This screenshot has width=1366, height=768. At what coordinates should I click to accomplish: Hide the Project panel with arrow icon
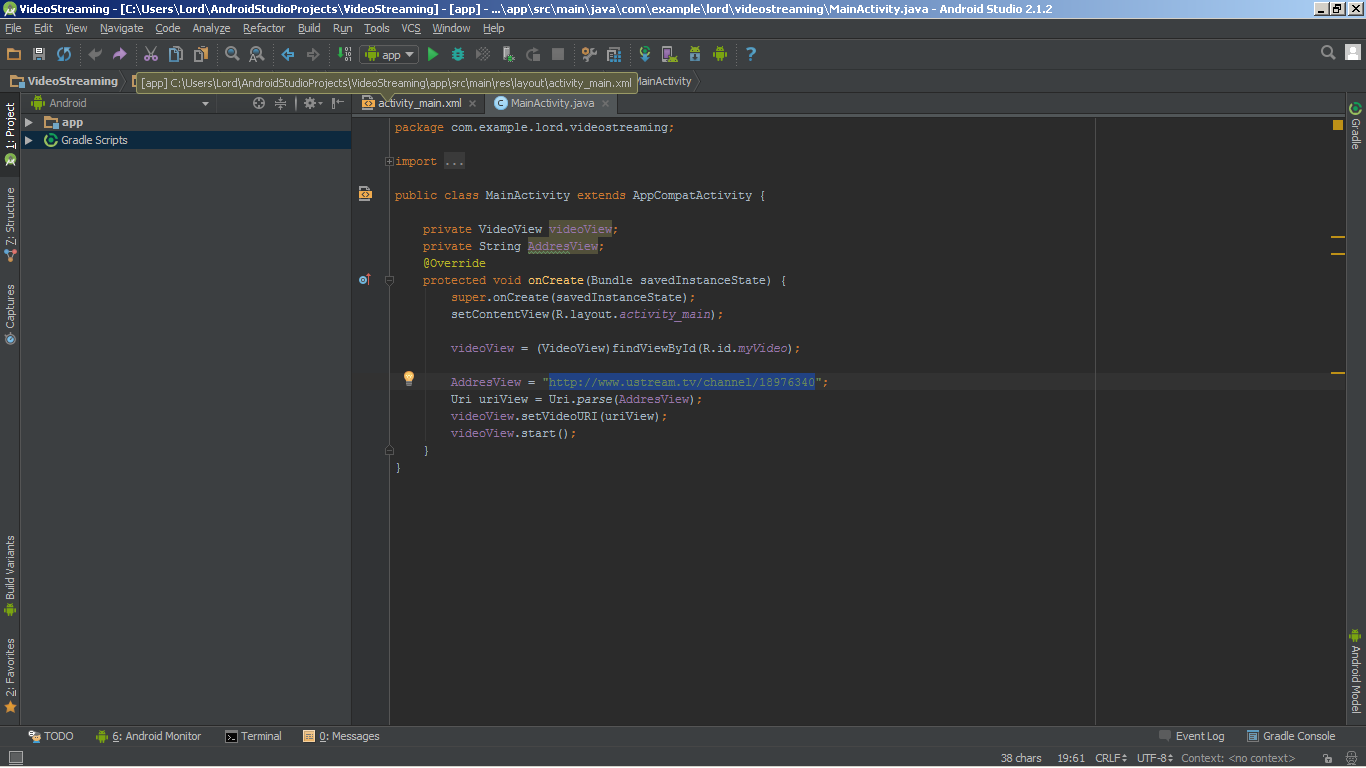[x=338, y=103]
